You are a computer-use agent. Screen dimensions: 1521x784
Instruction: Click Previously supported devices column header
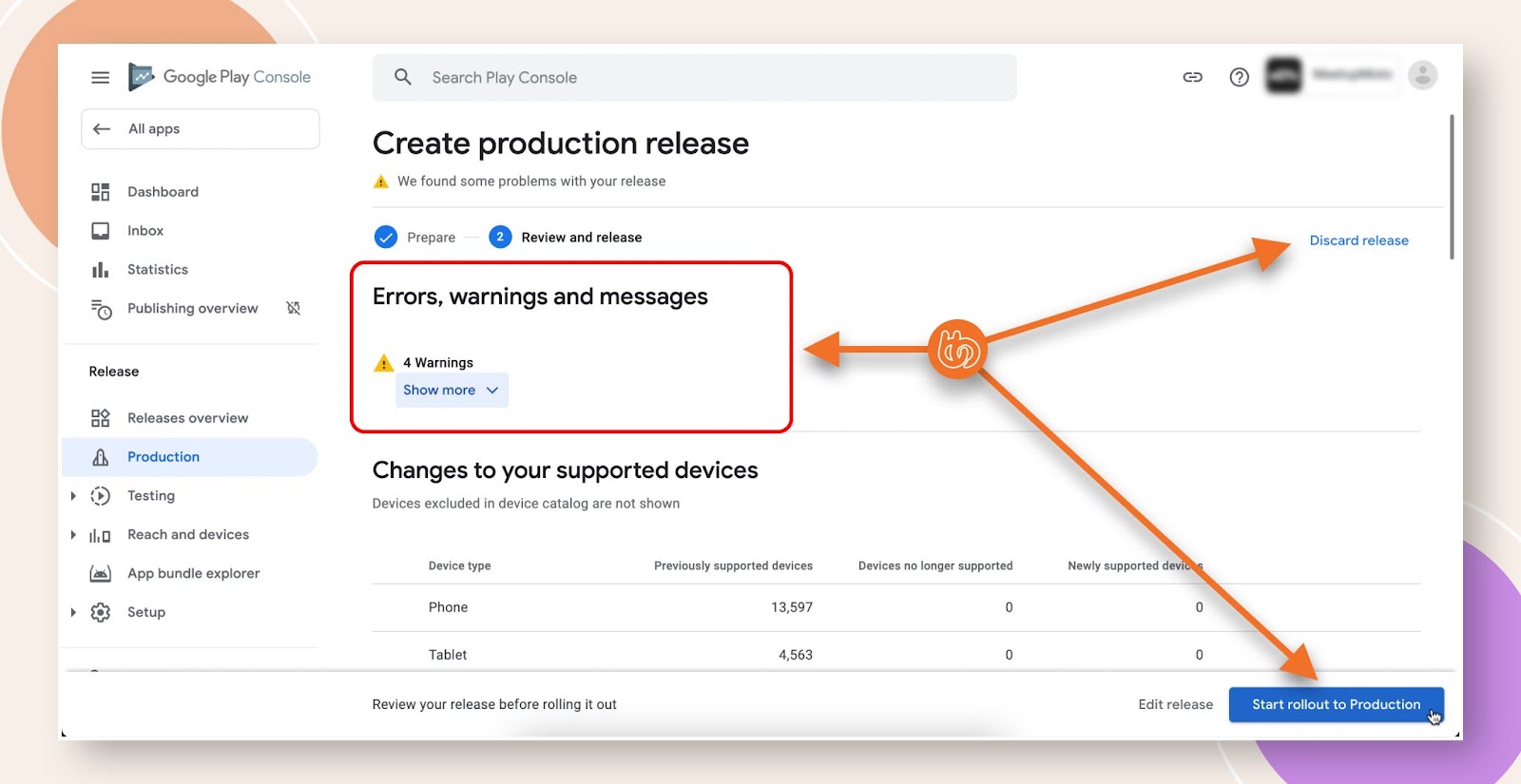[733, 566]
